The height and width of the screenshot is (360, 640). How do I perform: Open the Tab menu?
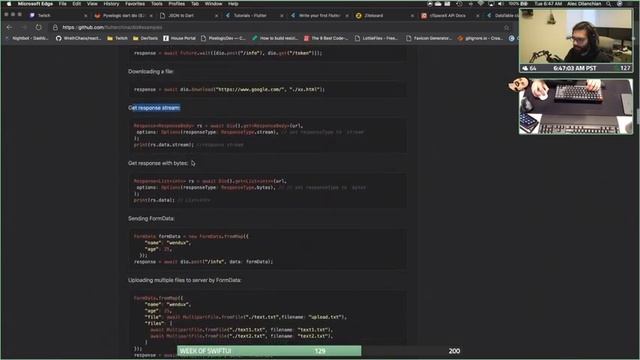pos(195,4)
